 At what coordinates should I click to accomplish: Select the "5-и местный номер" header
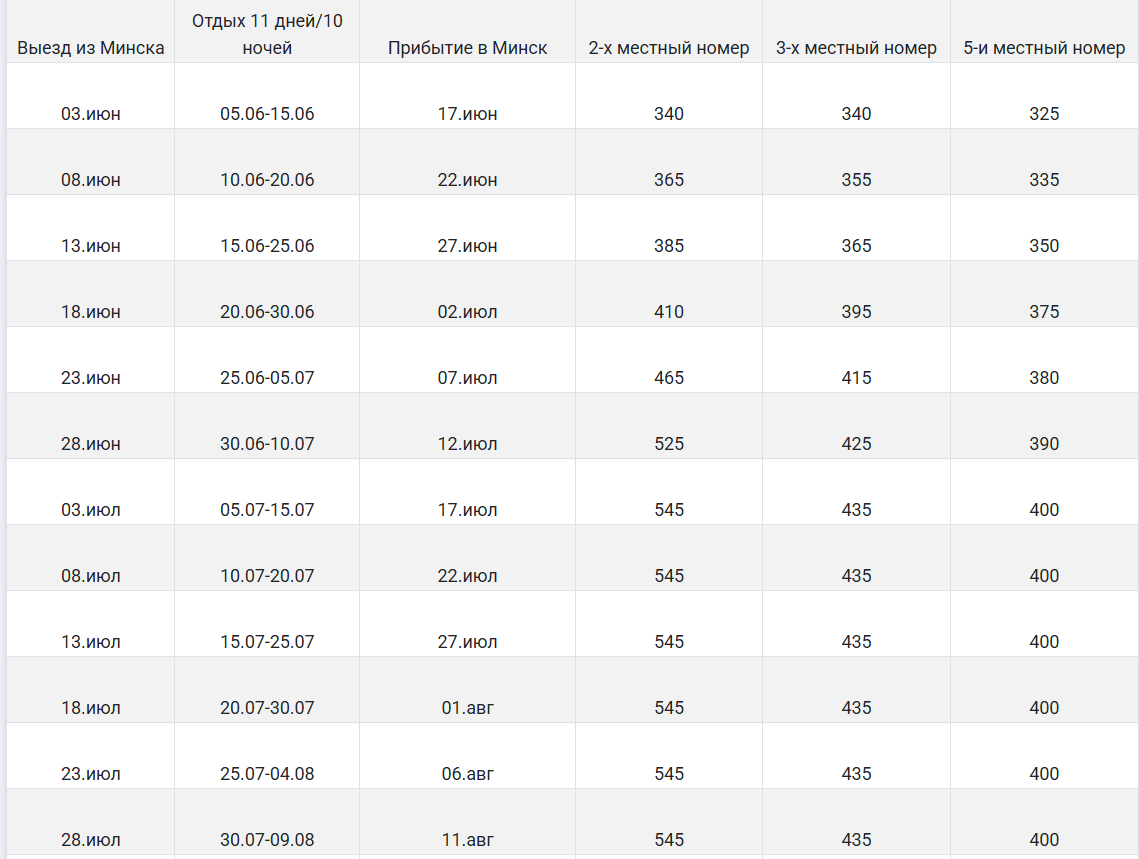[x=1044, y=48]
